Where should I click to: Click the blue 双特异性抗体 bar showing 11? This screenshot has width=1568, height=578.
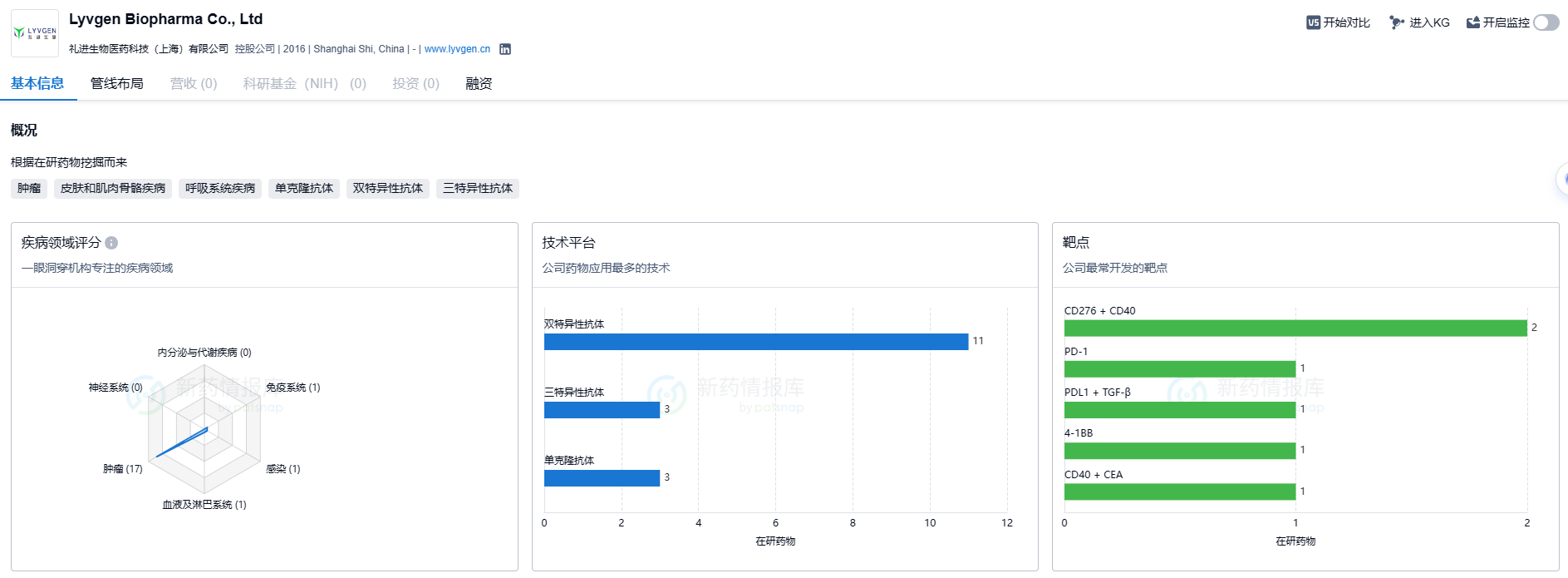click(x=755, y=342)
